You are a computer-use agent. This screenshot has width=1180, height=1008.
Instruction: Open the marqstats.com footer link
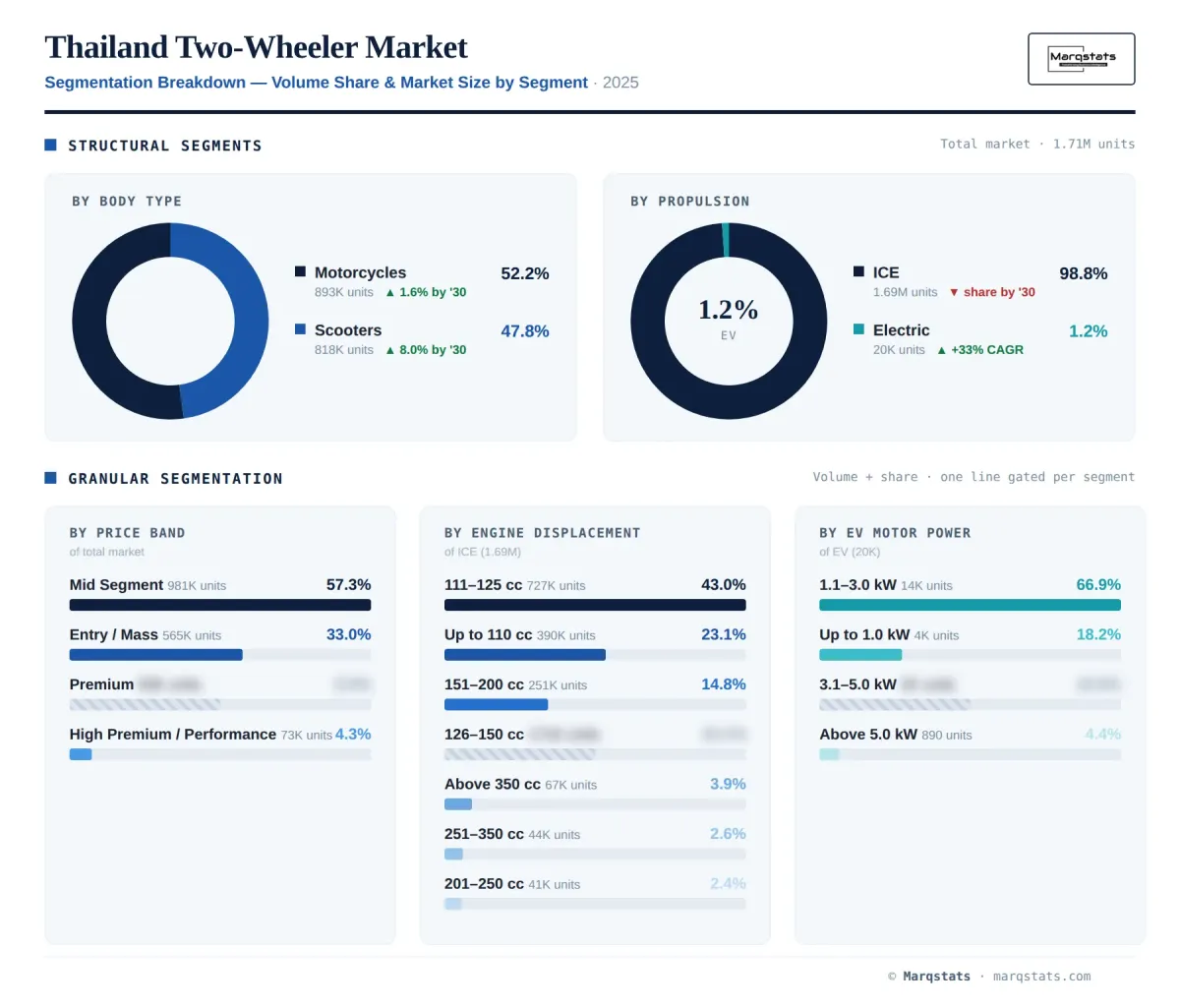click(x=1041, y=977)
